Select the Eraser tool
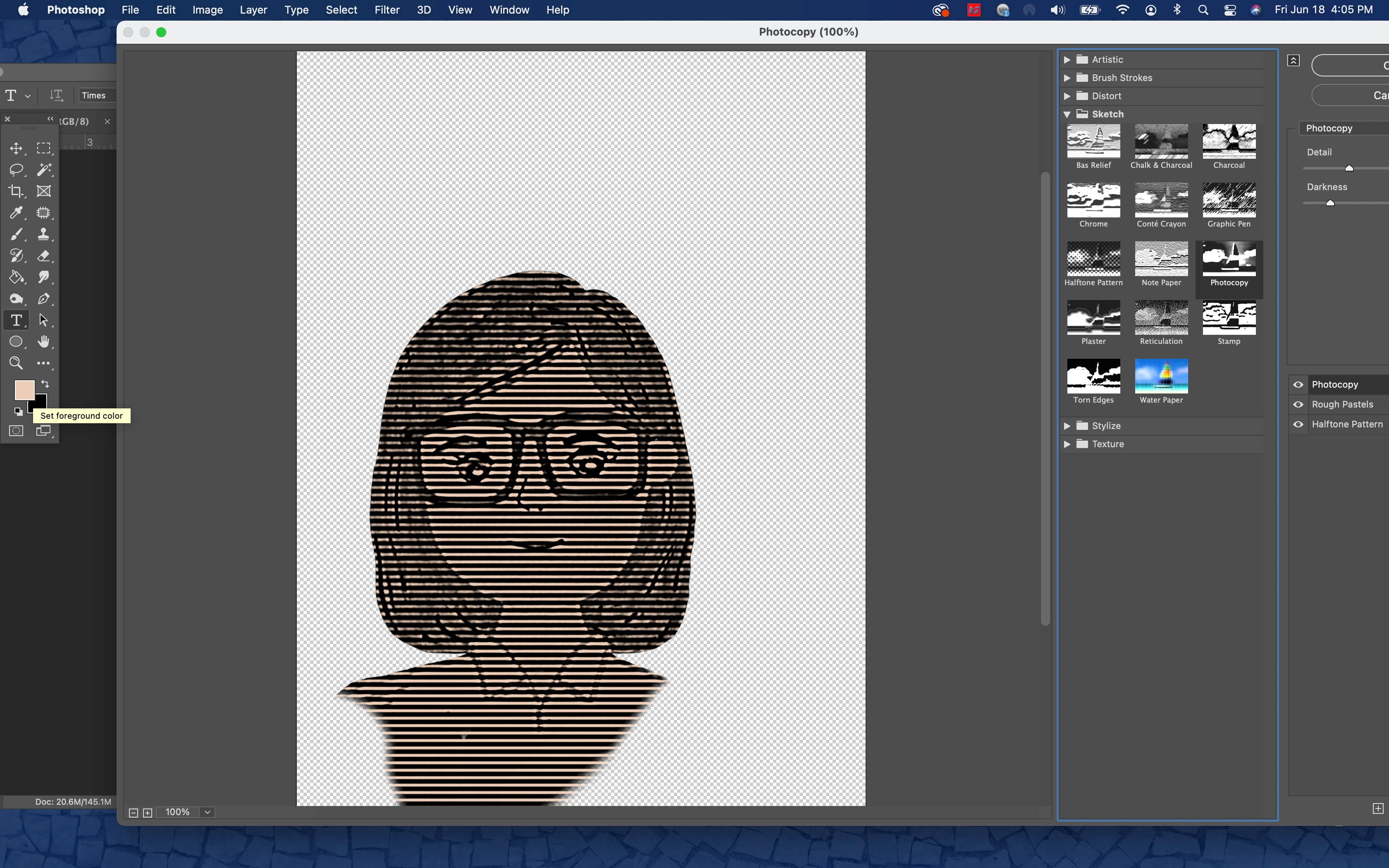This screenshot has height=868, width=1389. (x=44, y=256)
